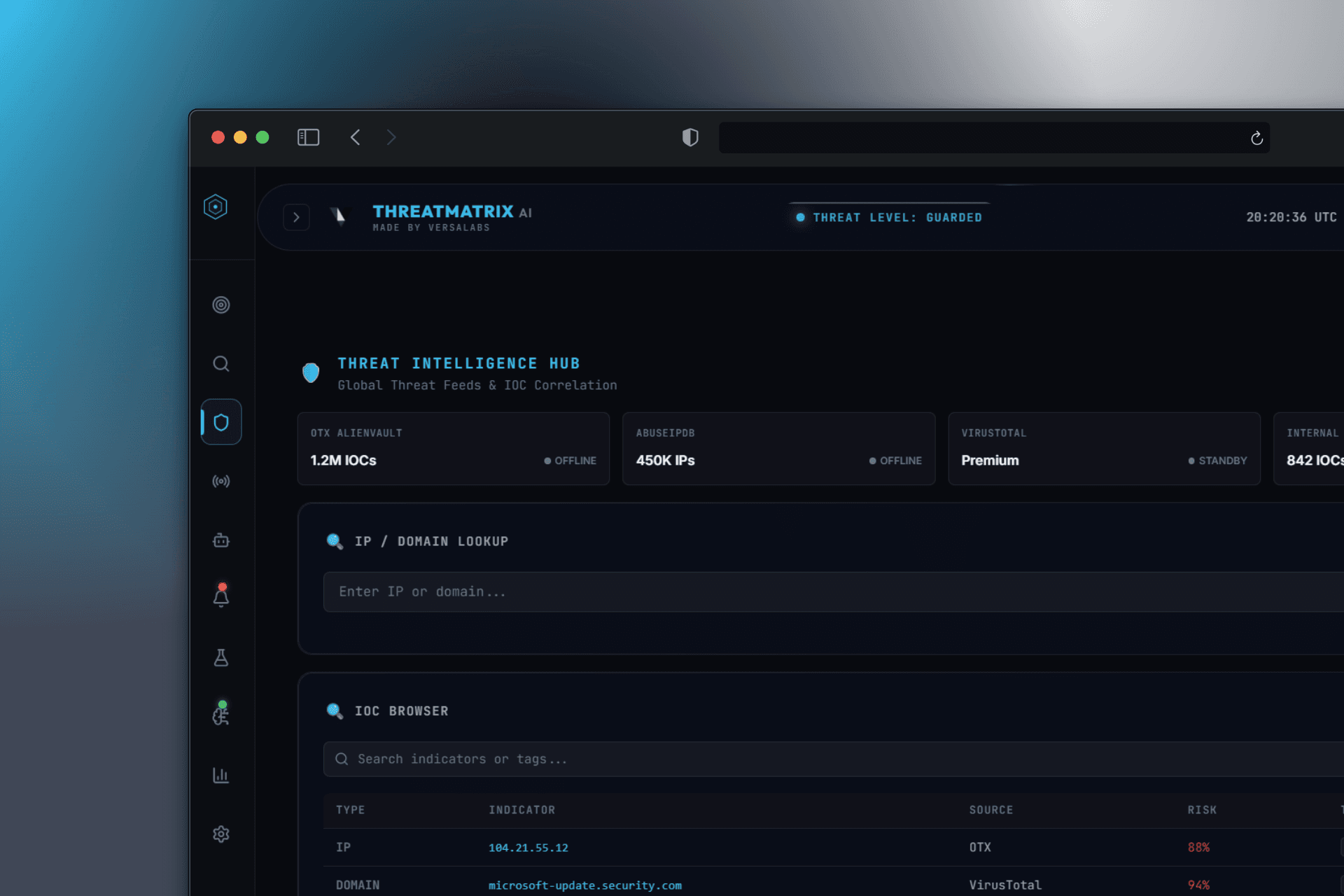Click the 1.2M IOCs value
Image resolution: width=1344 pixels, height=896 pixels.
pyautogui.click(x=343, y=461)
